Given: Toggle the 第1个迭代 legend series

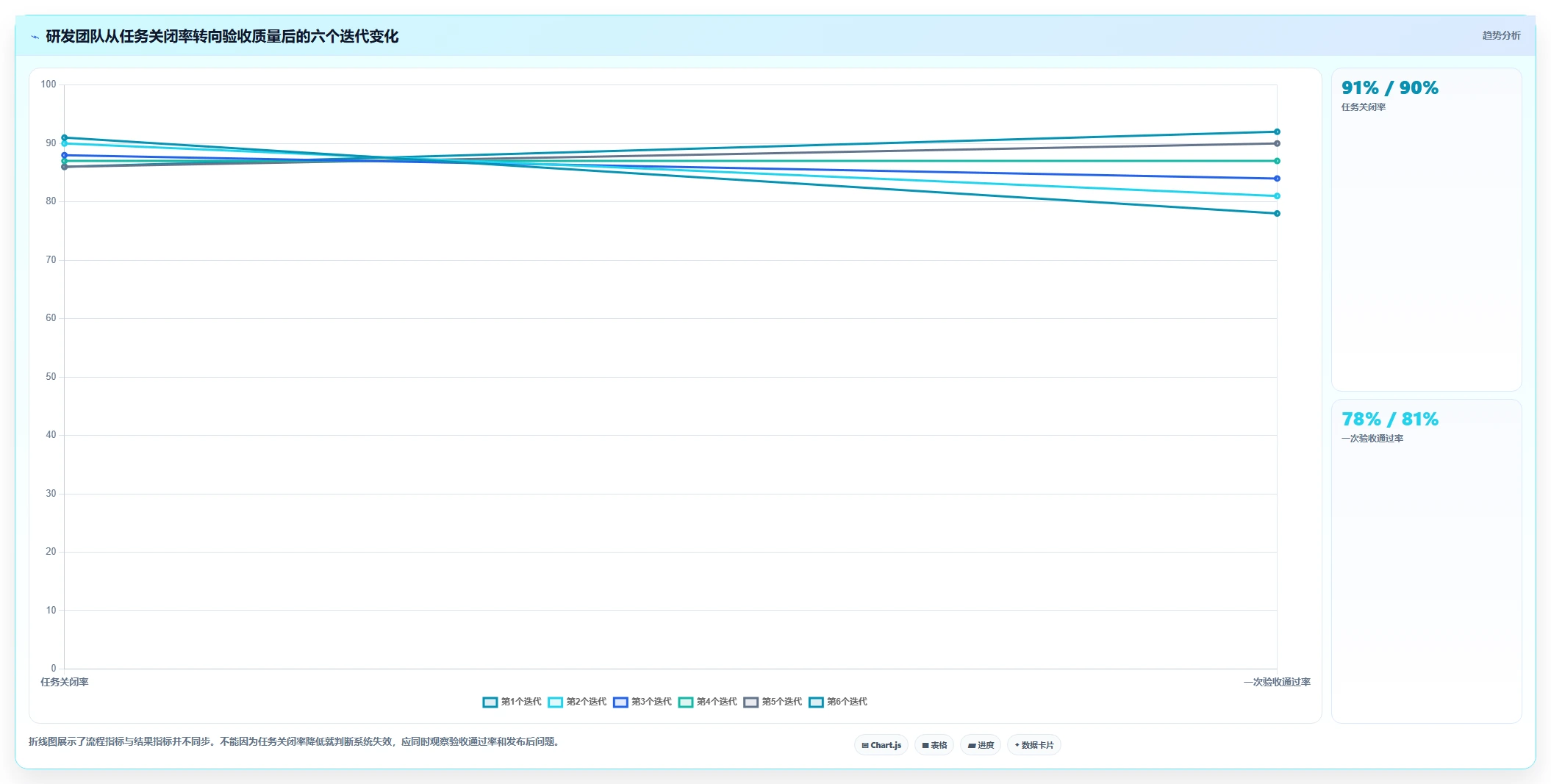Looking at the screenshot, I should tap(512, 702).
